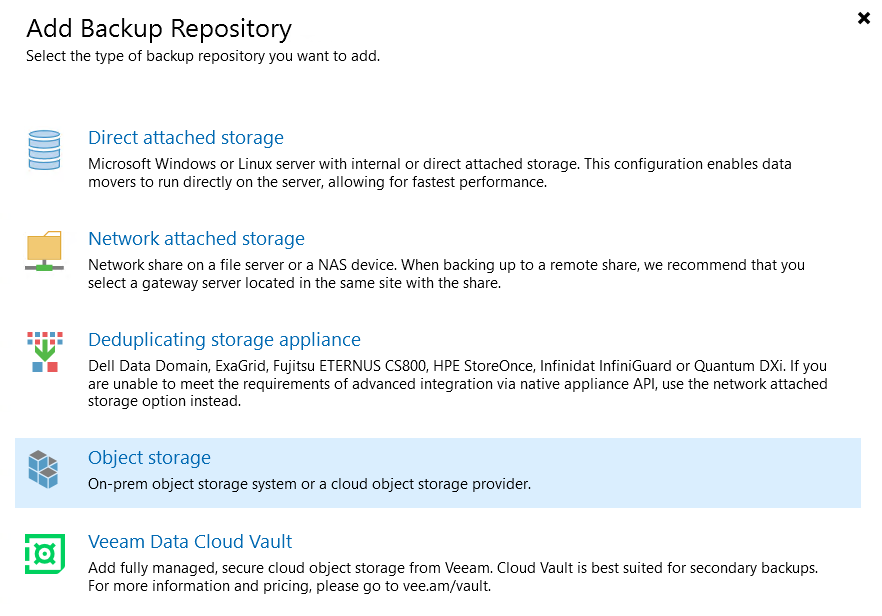This screenshot has height=616, width=882.
Task: Pick Network attached storage as repository type
Action: (196, 238)
